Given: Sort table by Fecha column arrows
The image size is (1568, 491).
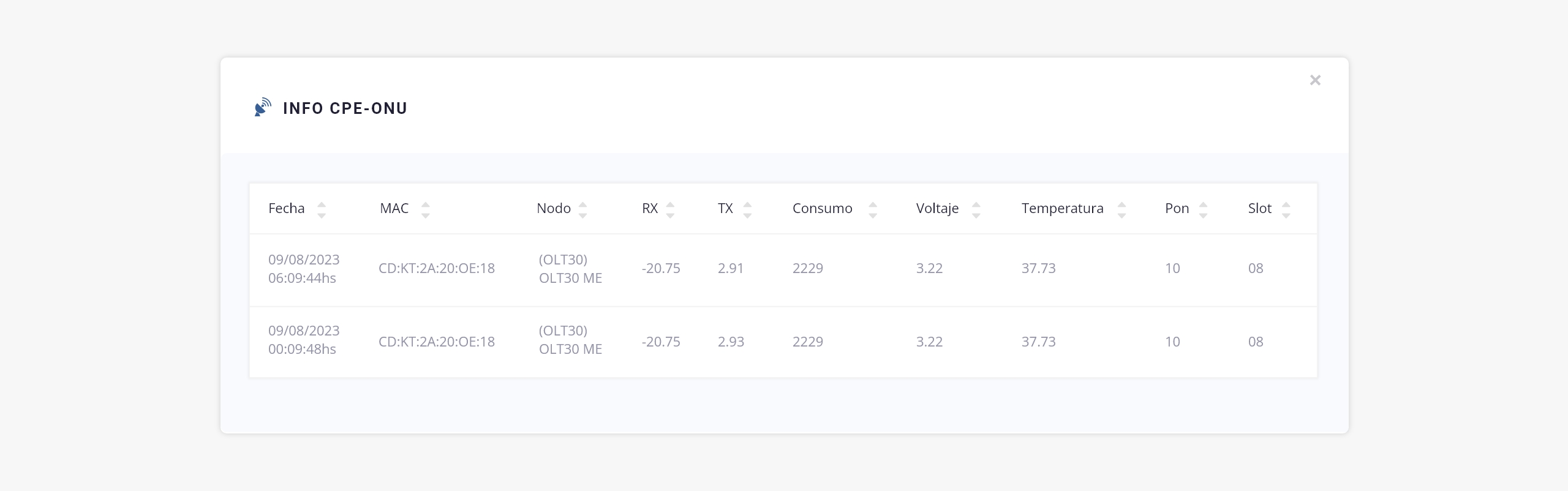Looking at the screenshot, I should (321, 209).
